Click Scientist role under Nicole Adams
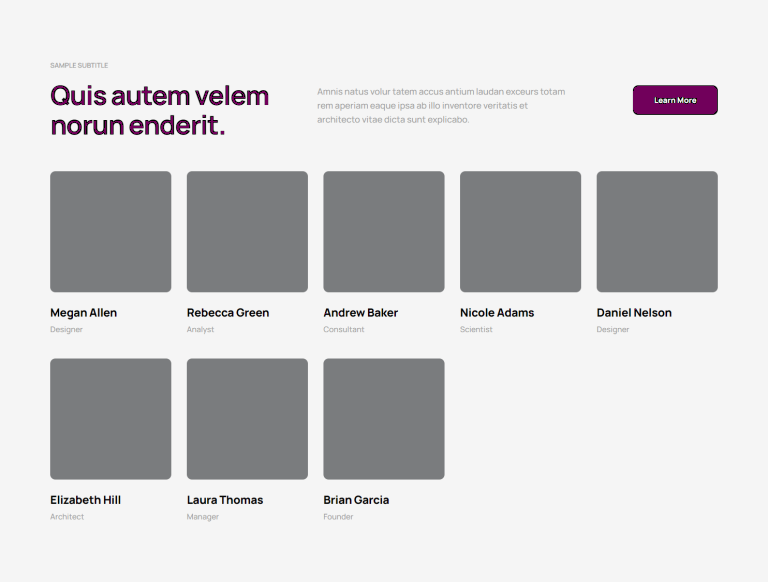The width and height of the screenshot is (768, 582). [476, 329]
